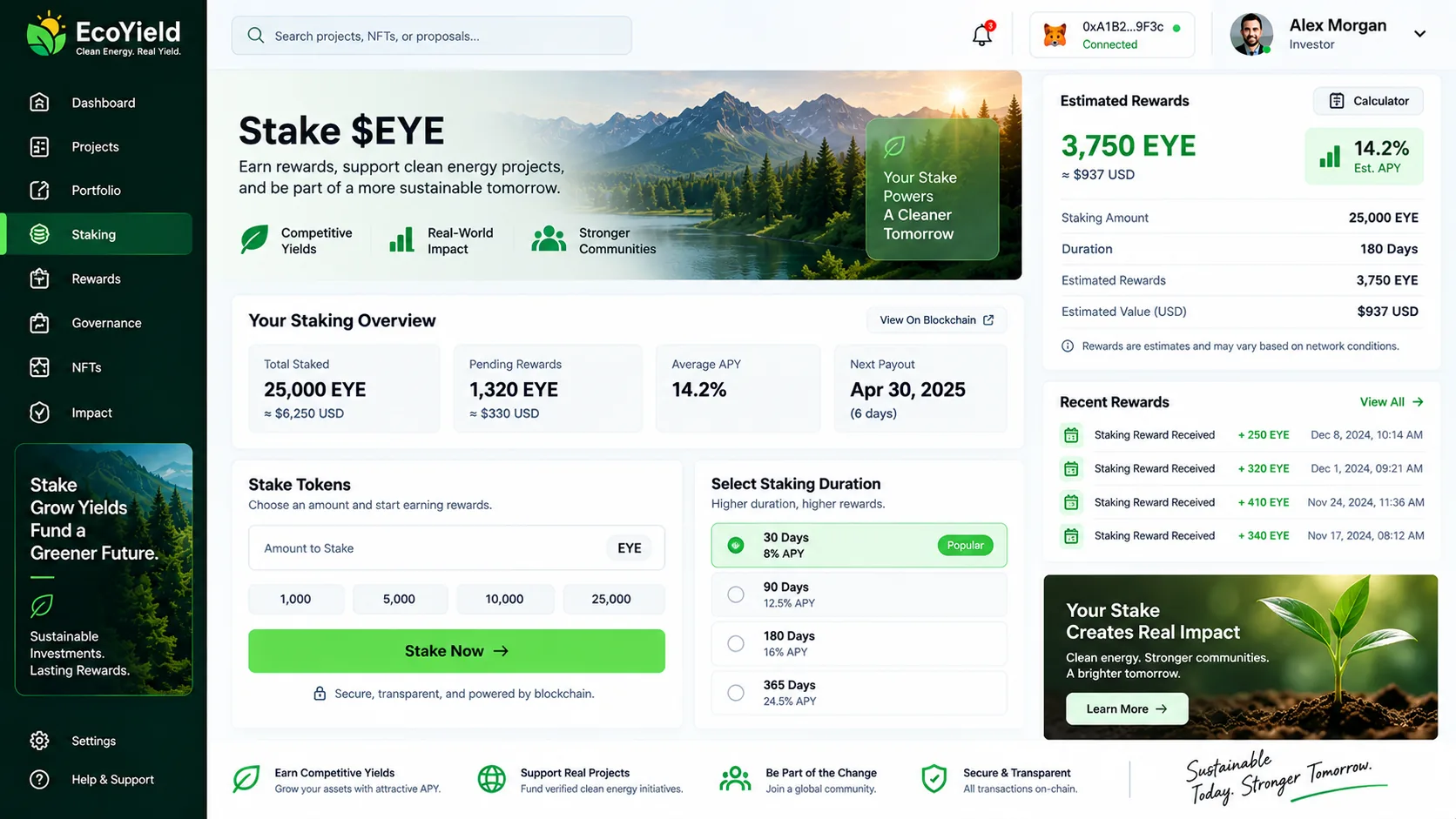Screen dimensions: 1456x819
Task: Select the 90 Days 12.5% APY option
Action: [x=859, y=594]
